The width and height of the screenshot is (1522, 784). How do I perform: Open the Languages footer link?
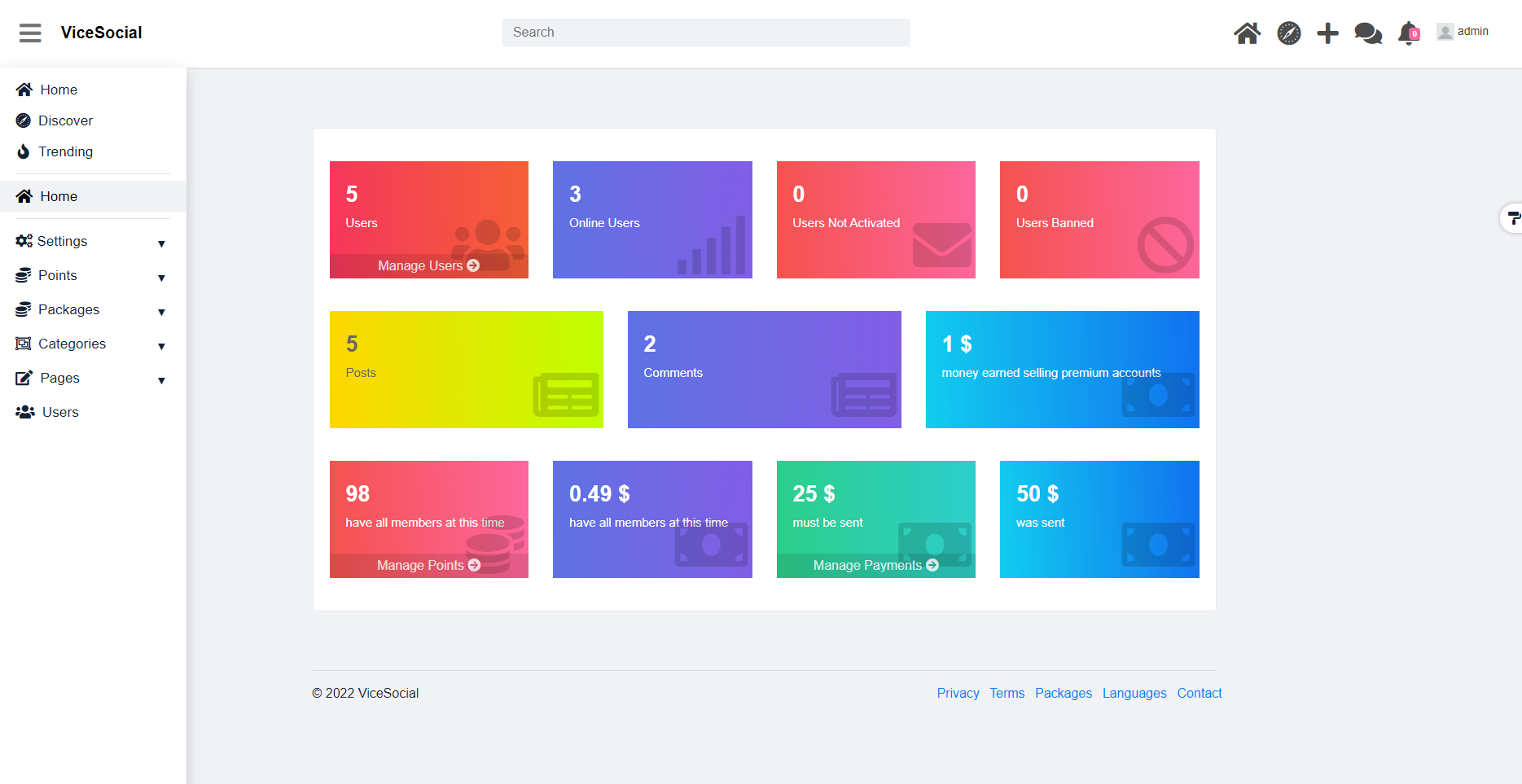(x=1134, y=693)
